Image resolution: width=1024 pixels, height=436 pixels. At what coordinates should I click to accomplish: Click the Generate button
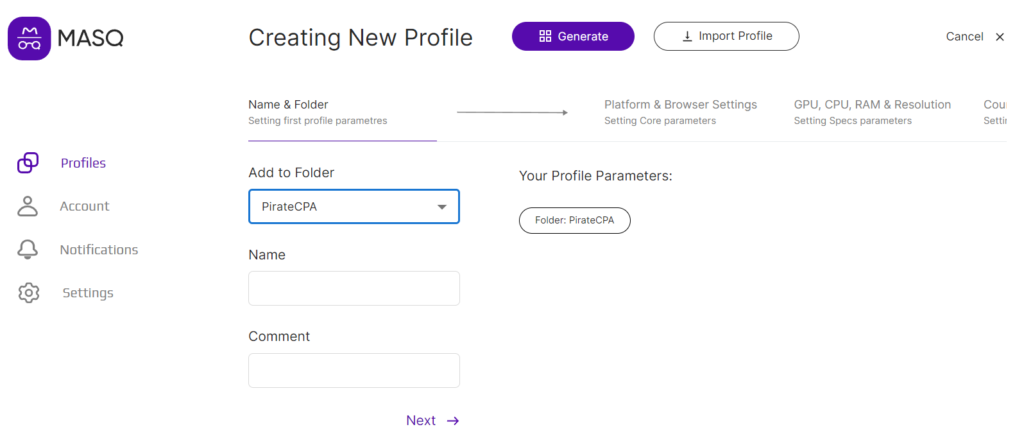573,37
